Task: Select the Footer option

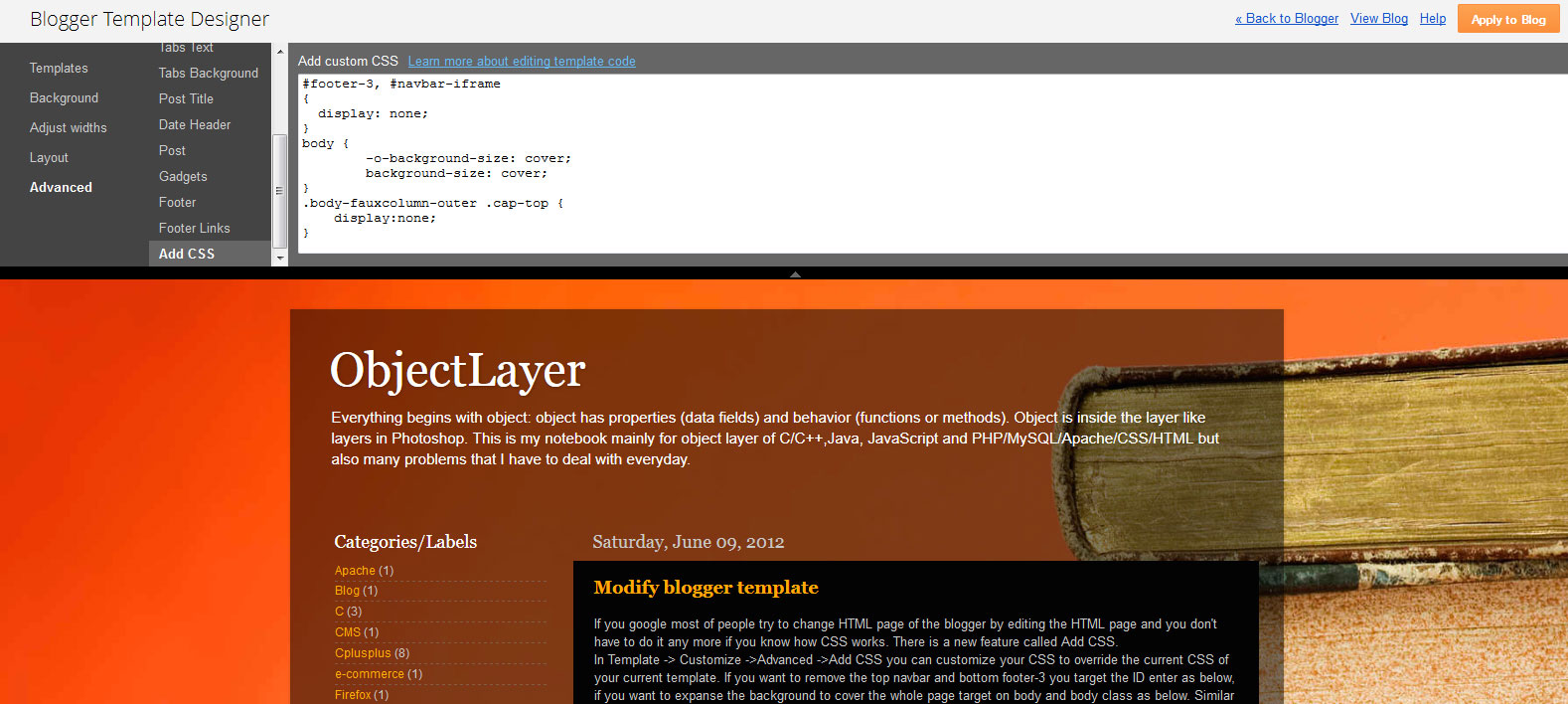Action: tap(177, 202)
